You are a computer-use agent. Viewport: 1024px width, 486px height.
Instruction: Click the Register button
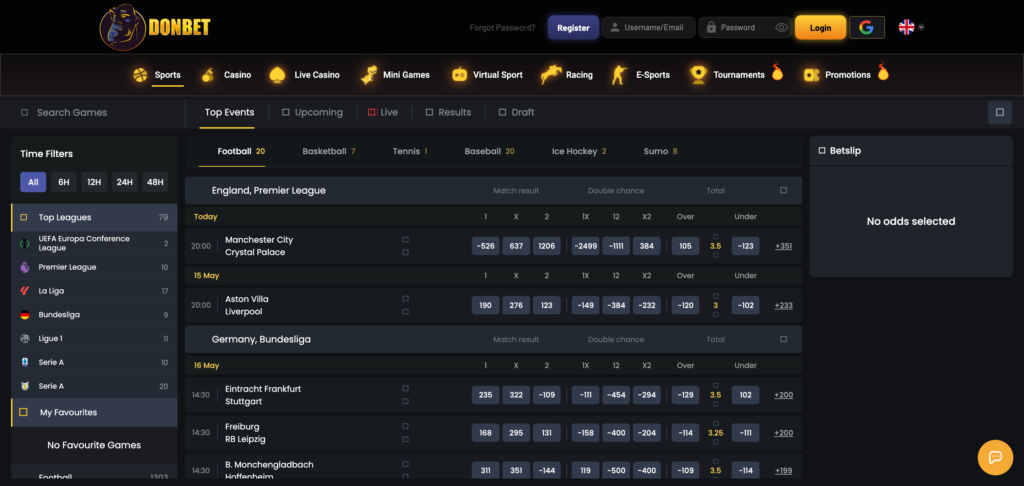click(573, 27)
